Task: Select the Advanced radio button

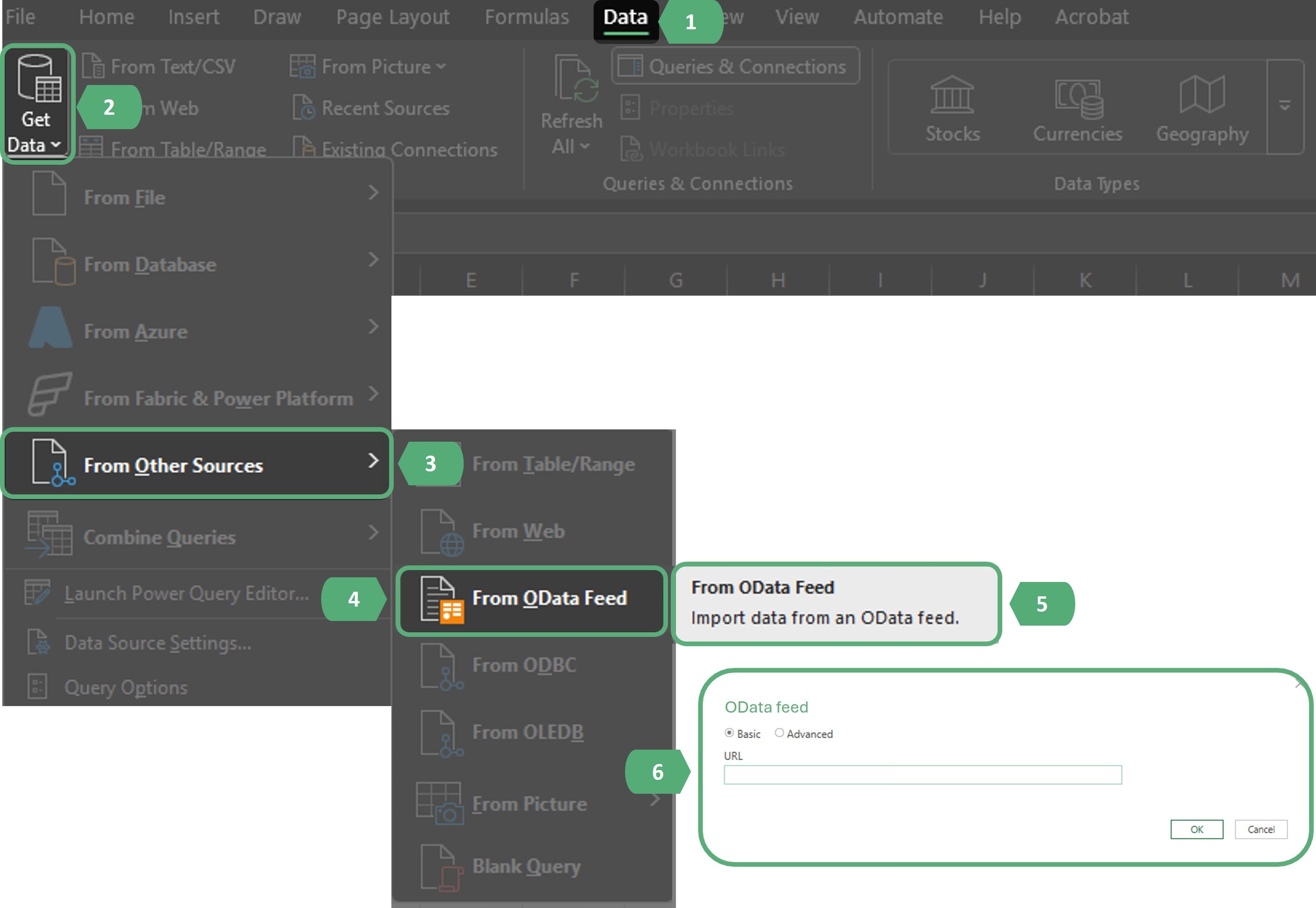Action: pyautogui.click(x=779, y=733)
